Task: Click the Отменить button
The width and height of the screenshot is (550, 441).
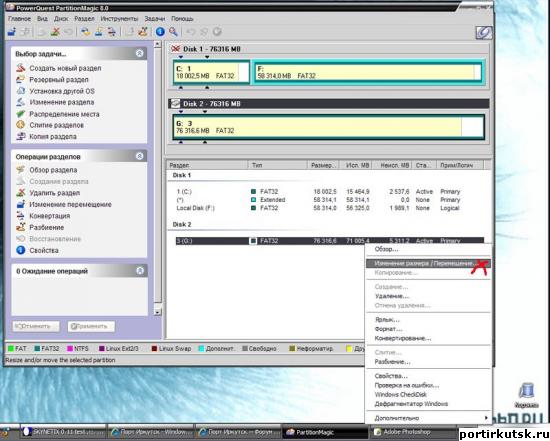Action: (36, 326)
